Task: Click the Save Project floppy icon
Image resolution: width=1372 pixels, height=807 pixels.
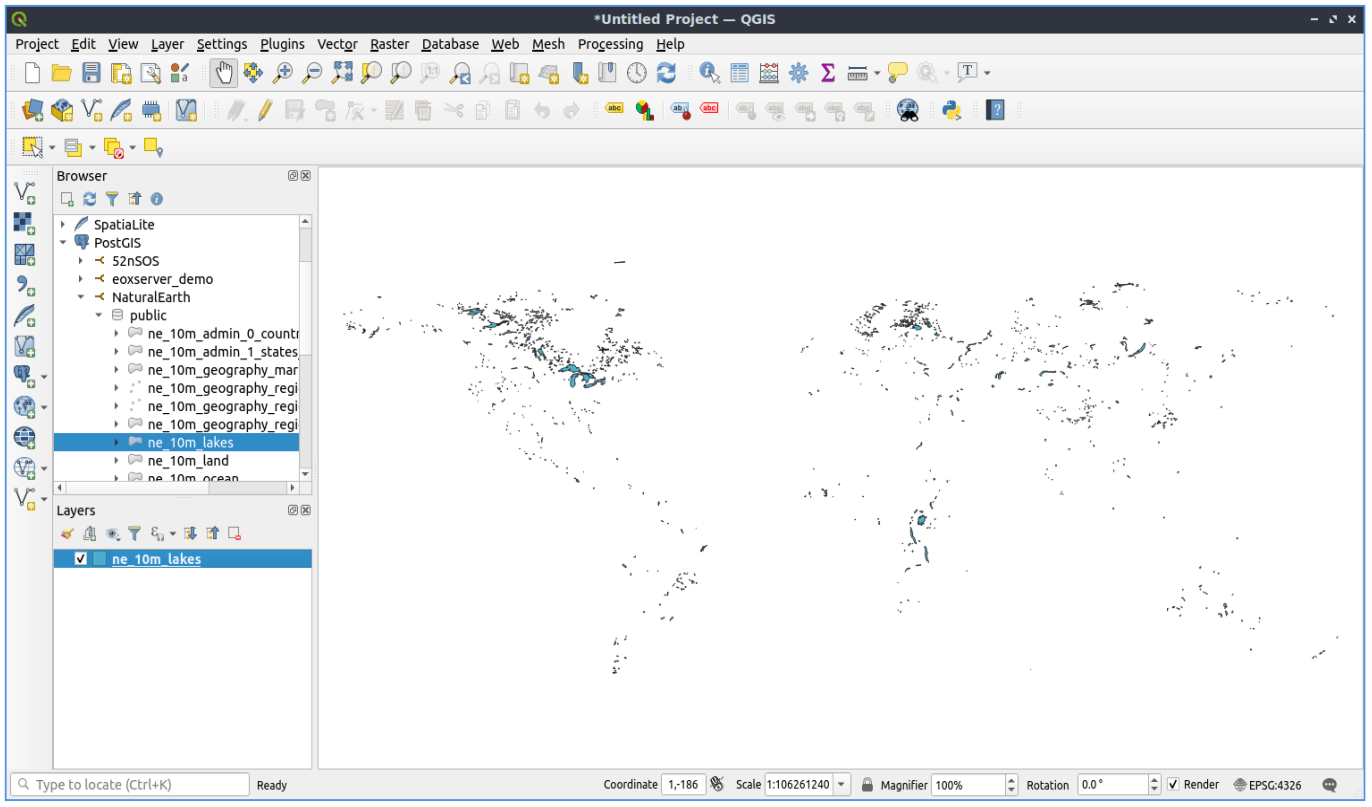Action: coord(91,72)
